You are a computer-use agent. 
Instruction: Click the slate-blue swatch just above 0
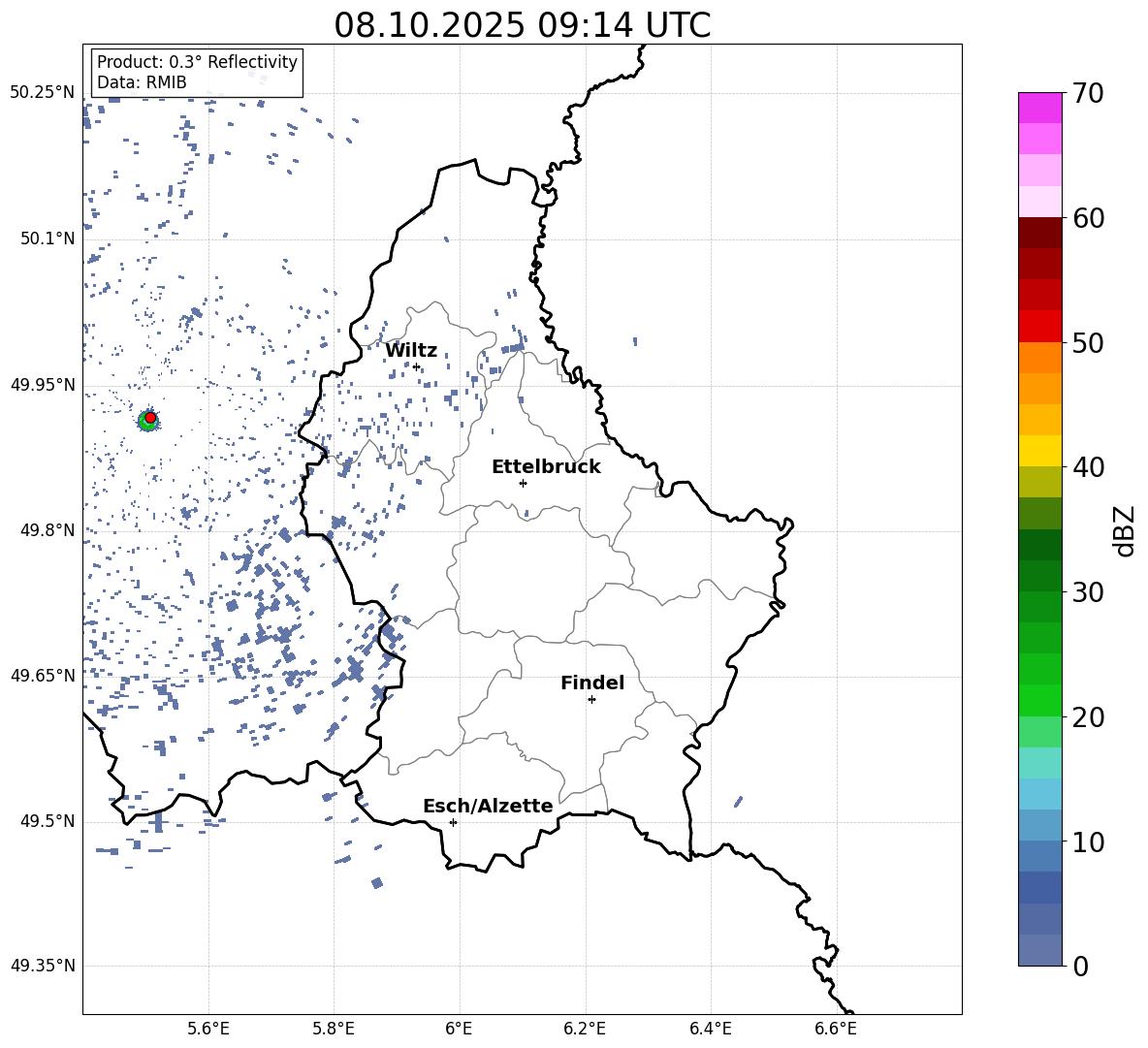coord(1040,950)
